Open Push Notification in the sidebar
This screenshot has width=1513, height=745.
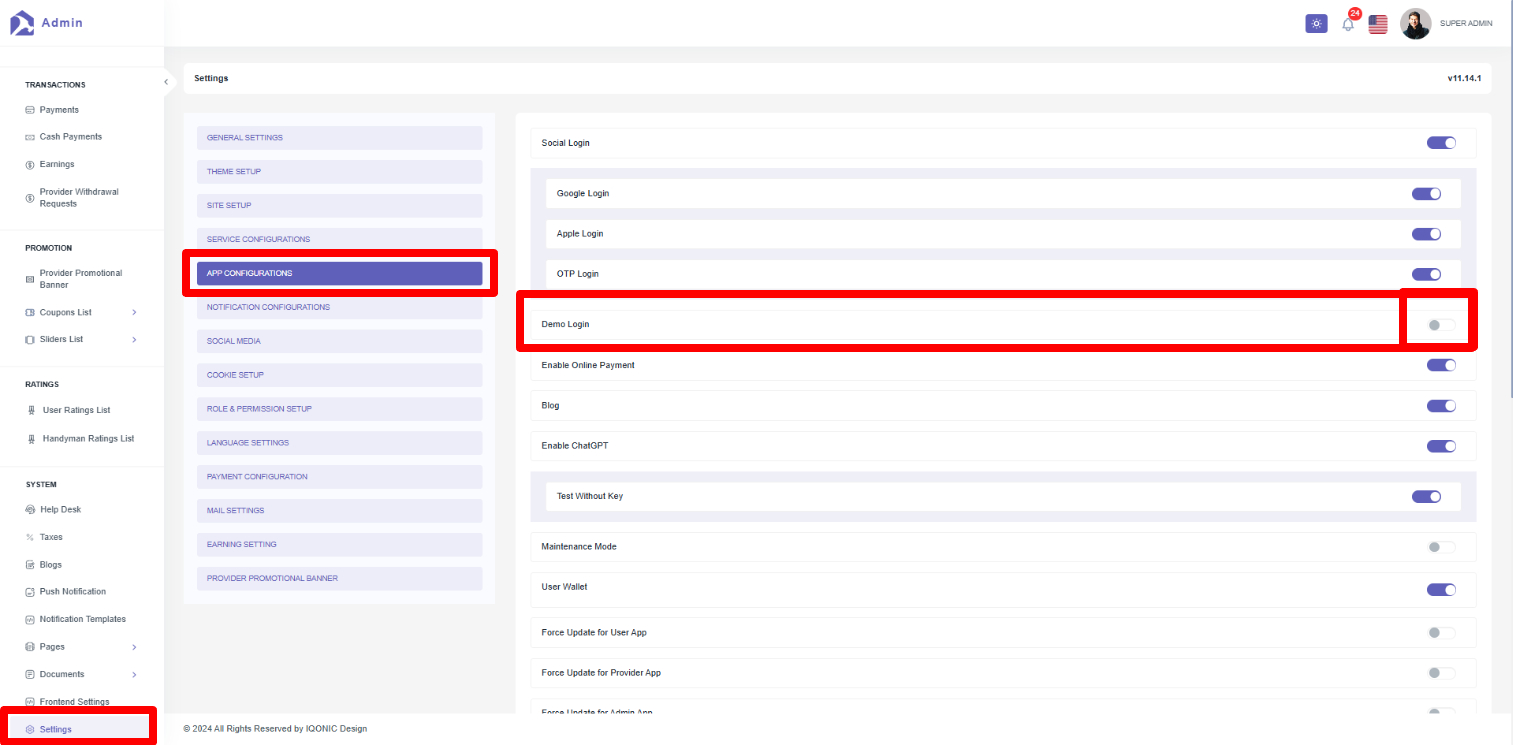pos(72,592)
